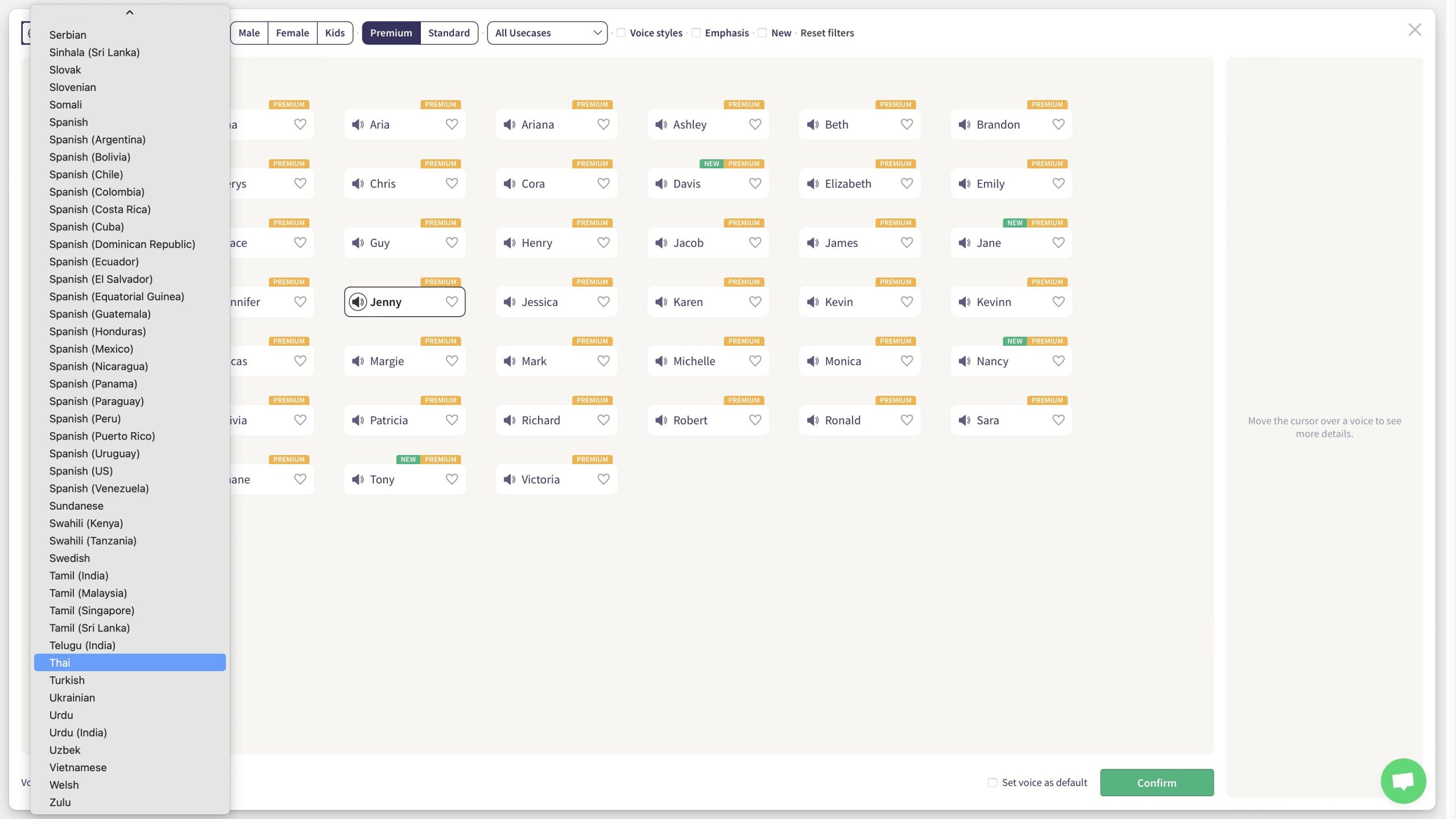Choose Spanish (Mexico) from language list
1456x819 pixels.
91,349
